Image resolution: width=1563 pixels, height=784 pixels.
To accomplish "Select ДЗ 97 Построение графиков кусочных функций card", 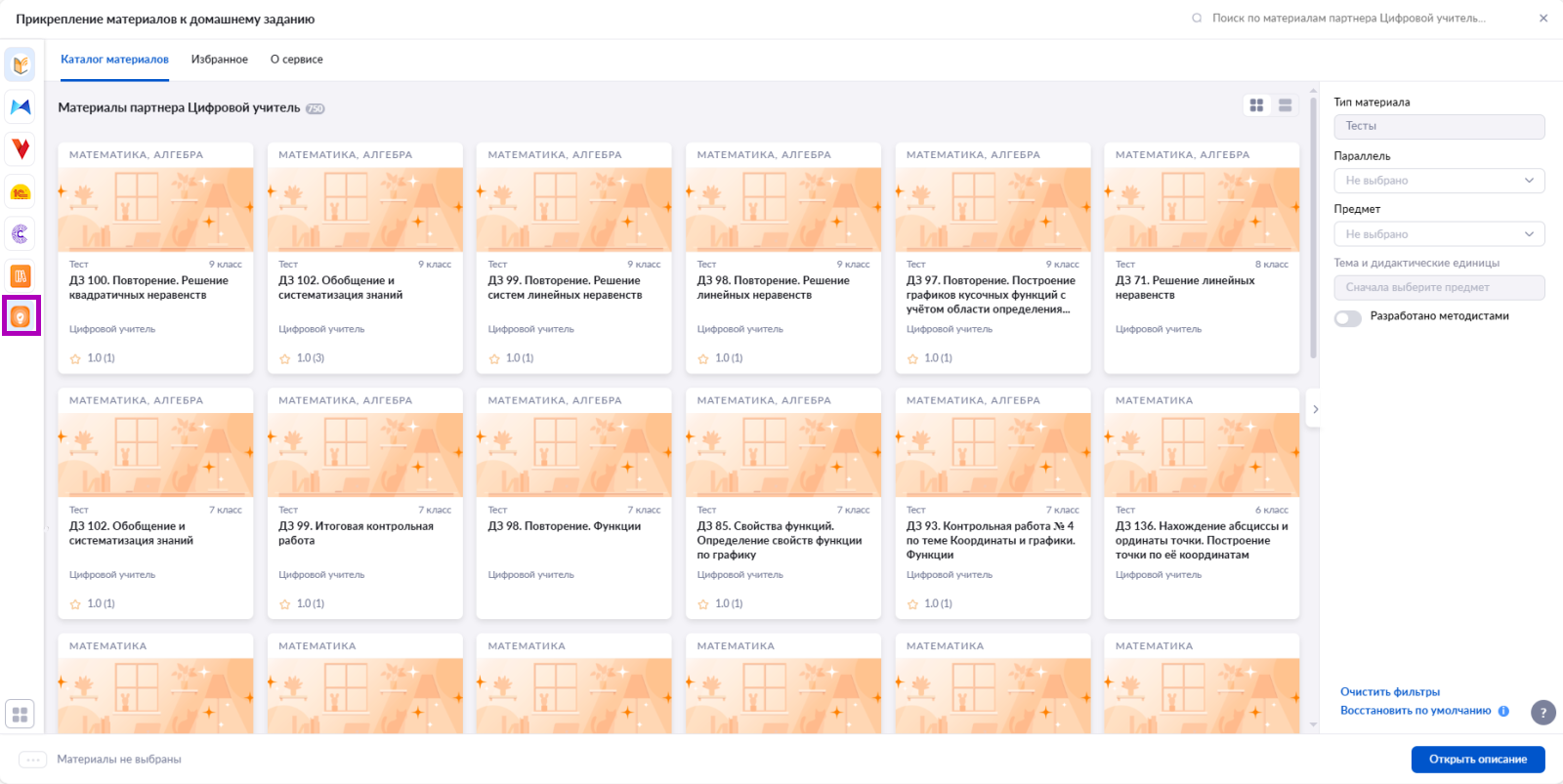I will click(993, 258).
